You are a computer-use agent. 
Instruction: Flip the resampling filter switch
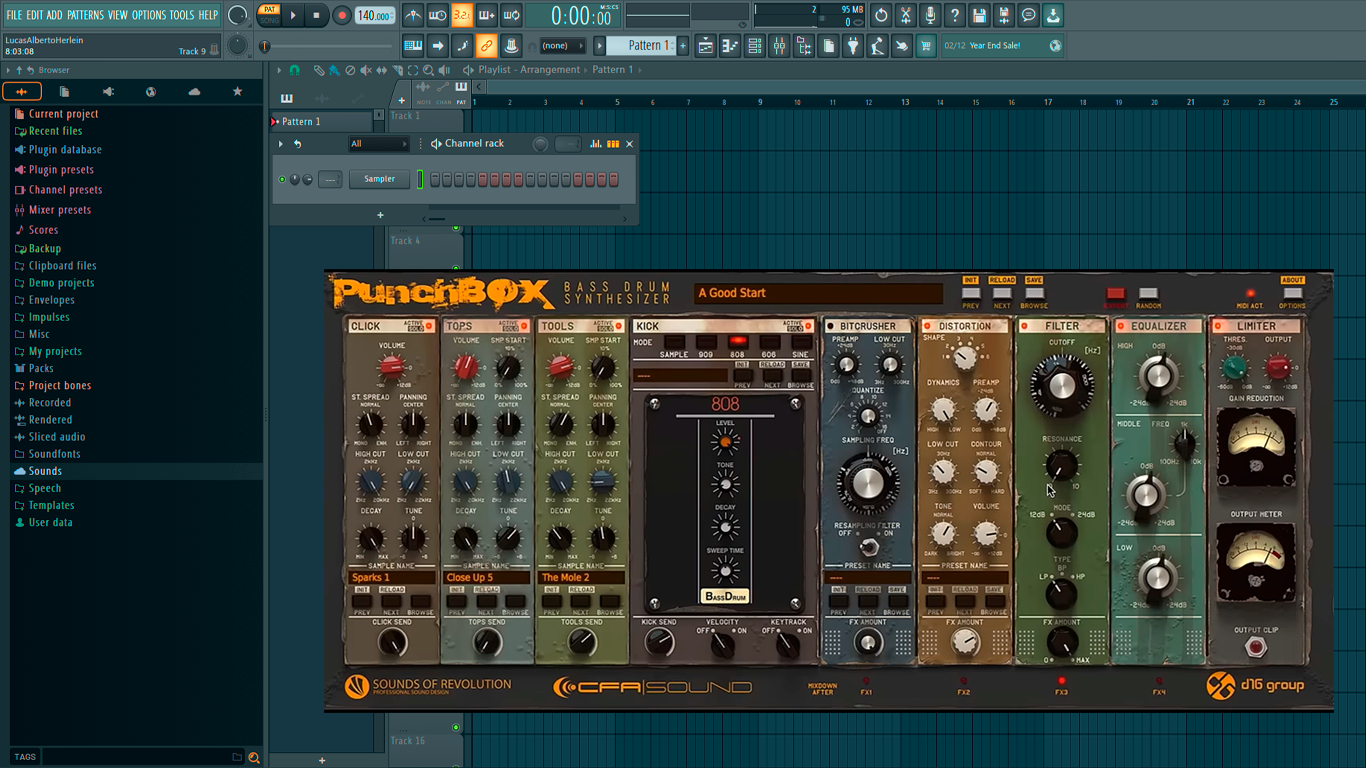click(x=868, y=546)
